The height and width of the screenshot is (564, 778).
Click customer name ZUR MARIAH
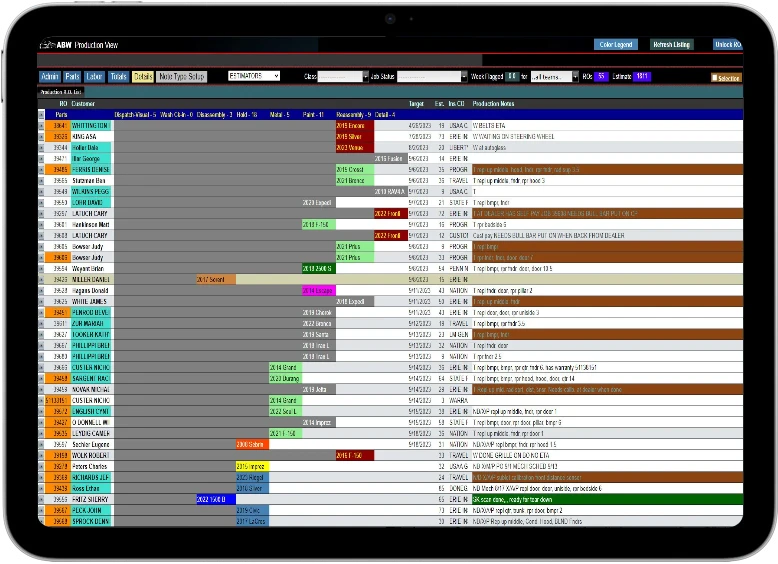coord(88,323)
